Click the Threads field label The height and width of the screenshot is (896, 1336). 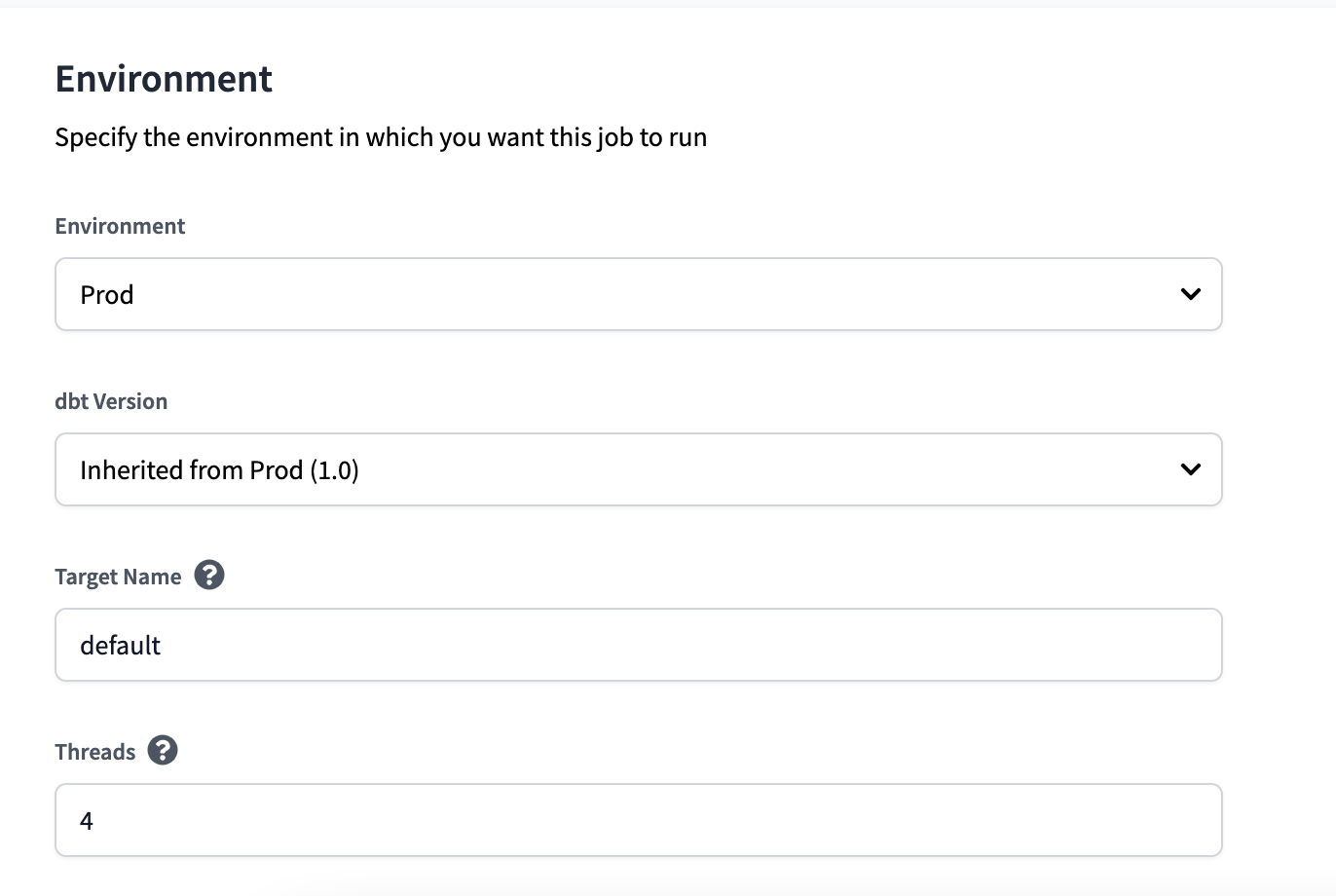[94, 750]
